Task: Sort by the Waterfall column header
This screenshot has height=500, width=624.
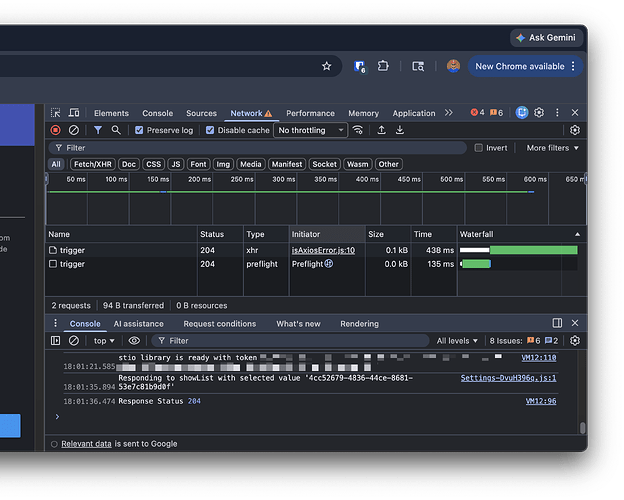Action: coord(522,234)
